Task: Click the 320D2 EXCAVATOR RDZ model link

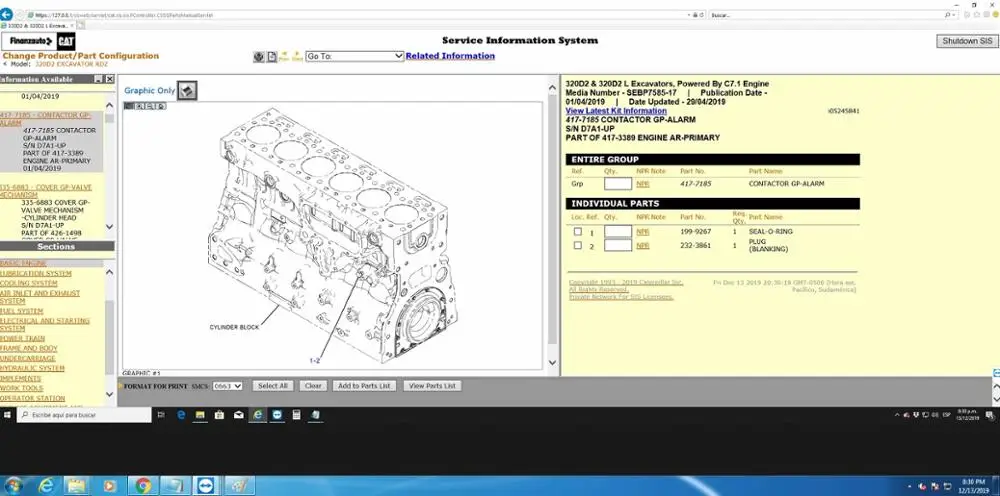Action: point(71,64)
